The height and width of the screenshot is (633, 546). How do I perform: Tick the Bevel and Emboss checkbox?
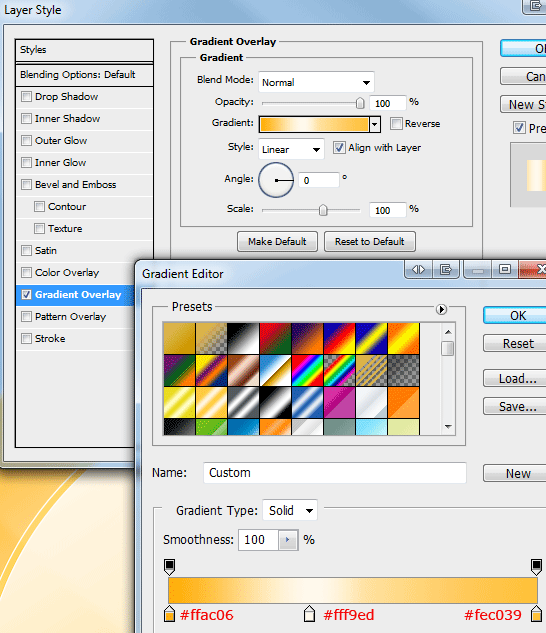coord(26,184)
